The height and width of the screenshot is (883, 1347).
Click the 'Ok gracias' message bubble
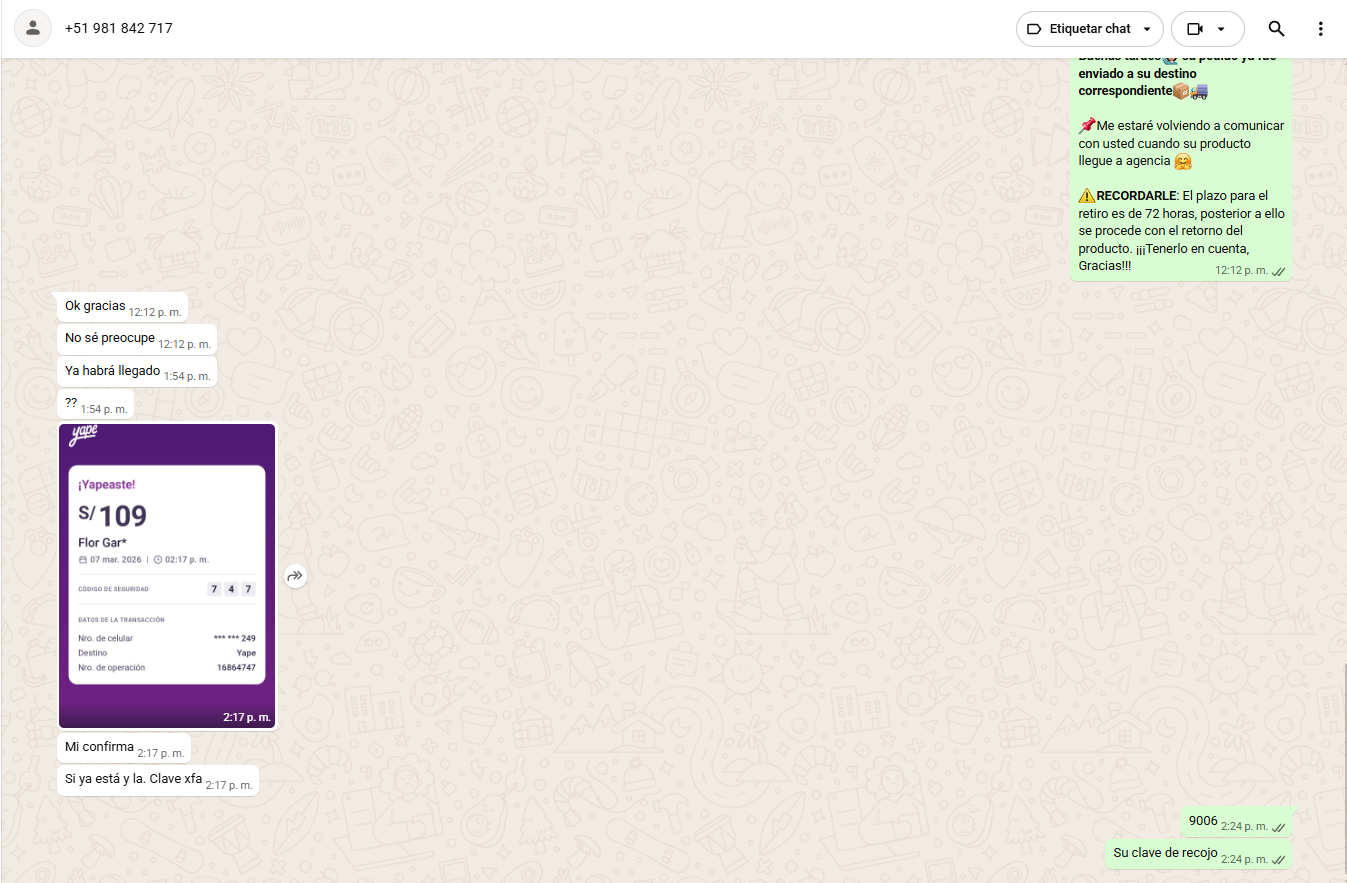(x=96, y=306)
